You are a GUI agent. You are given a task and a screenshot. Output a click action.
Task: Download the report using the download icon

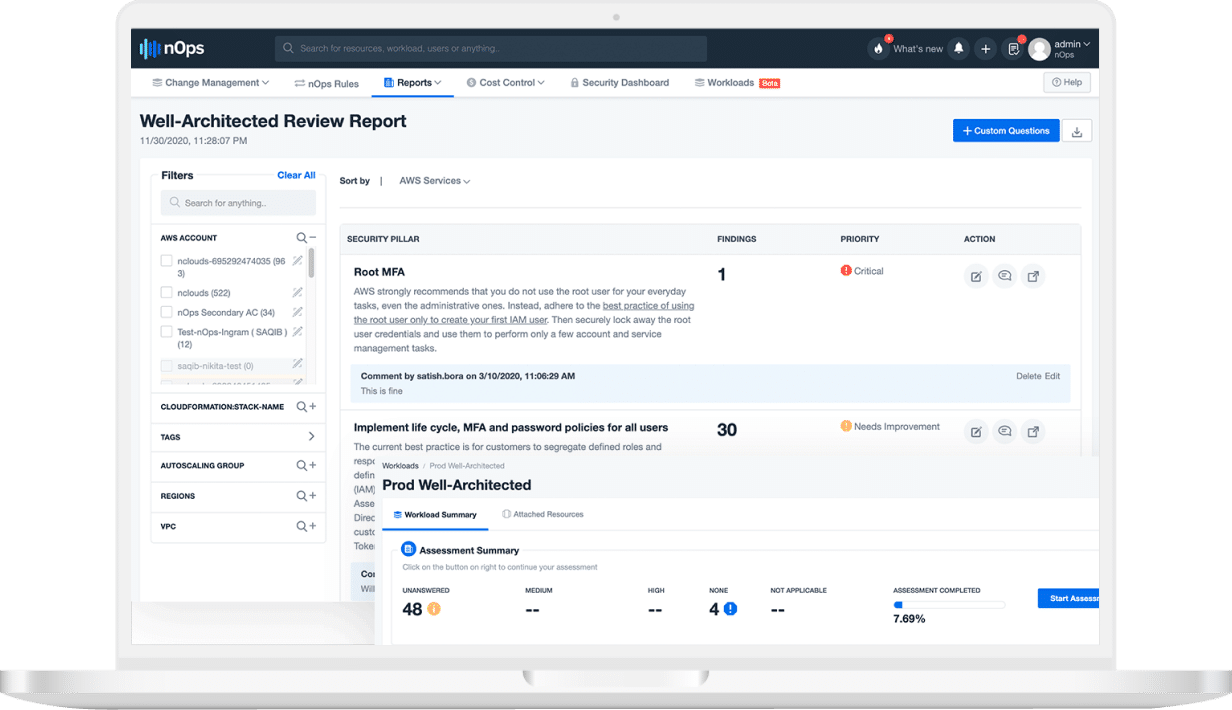(x=1077, y=131)
